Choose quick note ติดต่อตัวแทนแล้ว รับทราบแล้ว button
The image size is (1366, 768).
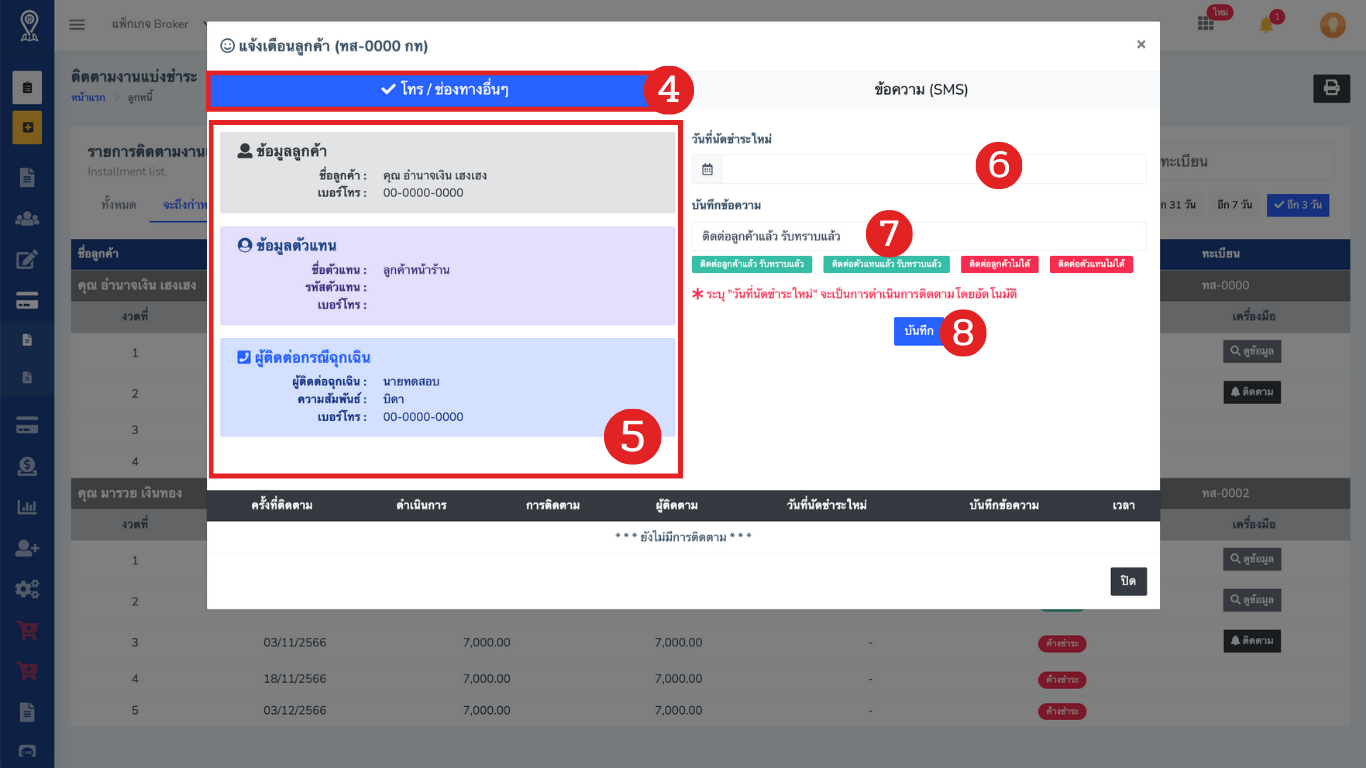[x=886, y=264]
